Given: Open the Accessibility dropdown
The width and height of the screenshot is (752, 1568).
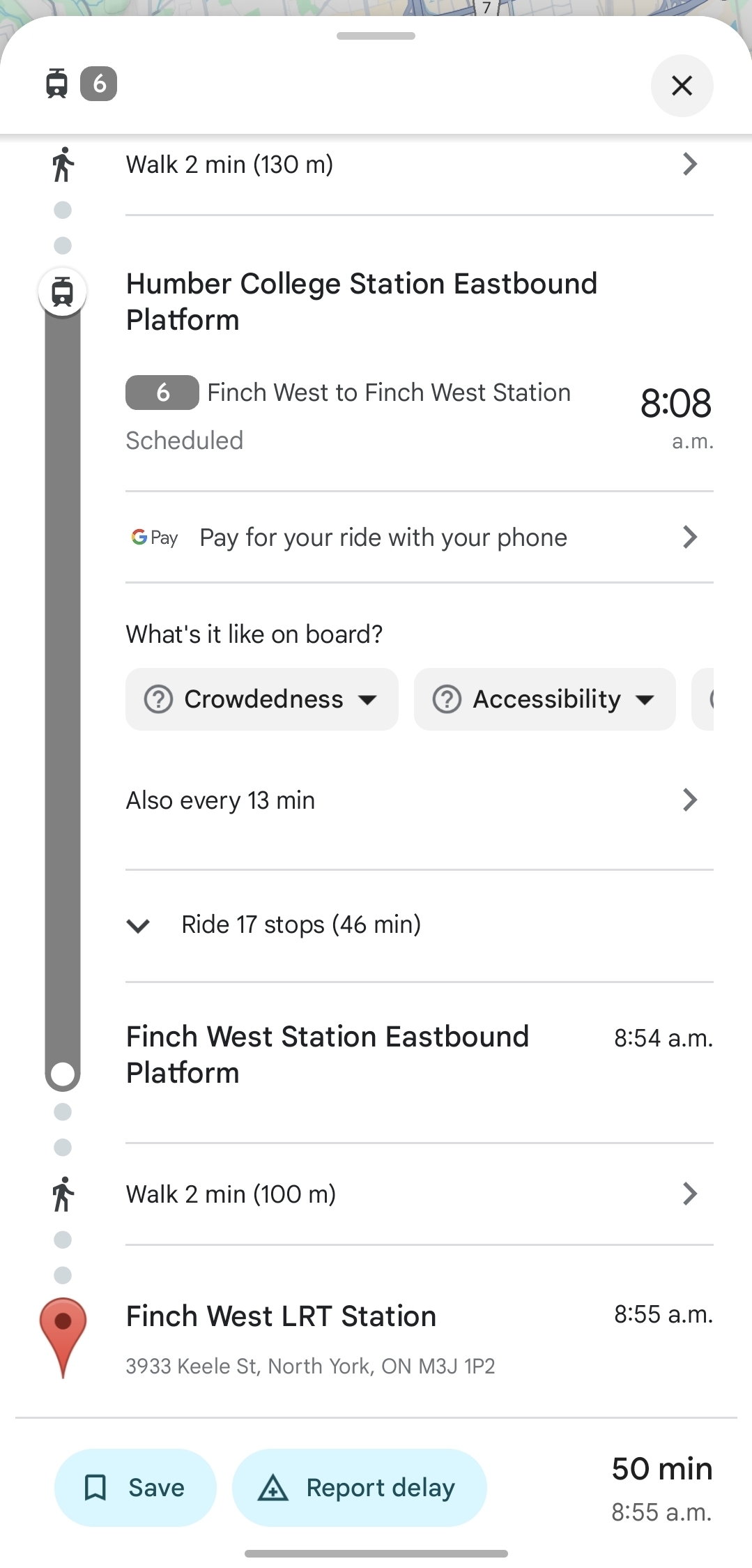Looking at the screenshot, I should pyautogui.click(x=544, y=699).
